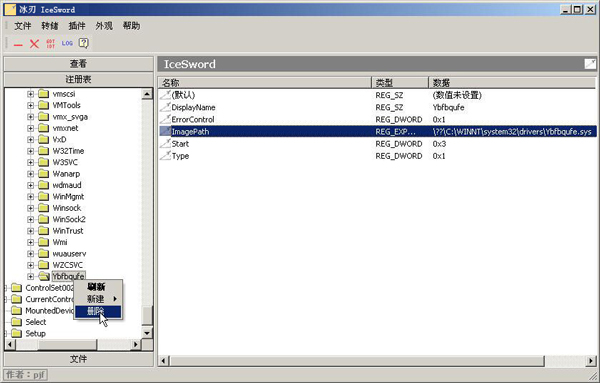The image size is (600, 383).
Task: Click the DisplayName value icon
Action: coord(165,107)
